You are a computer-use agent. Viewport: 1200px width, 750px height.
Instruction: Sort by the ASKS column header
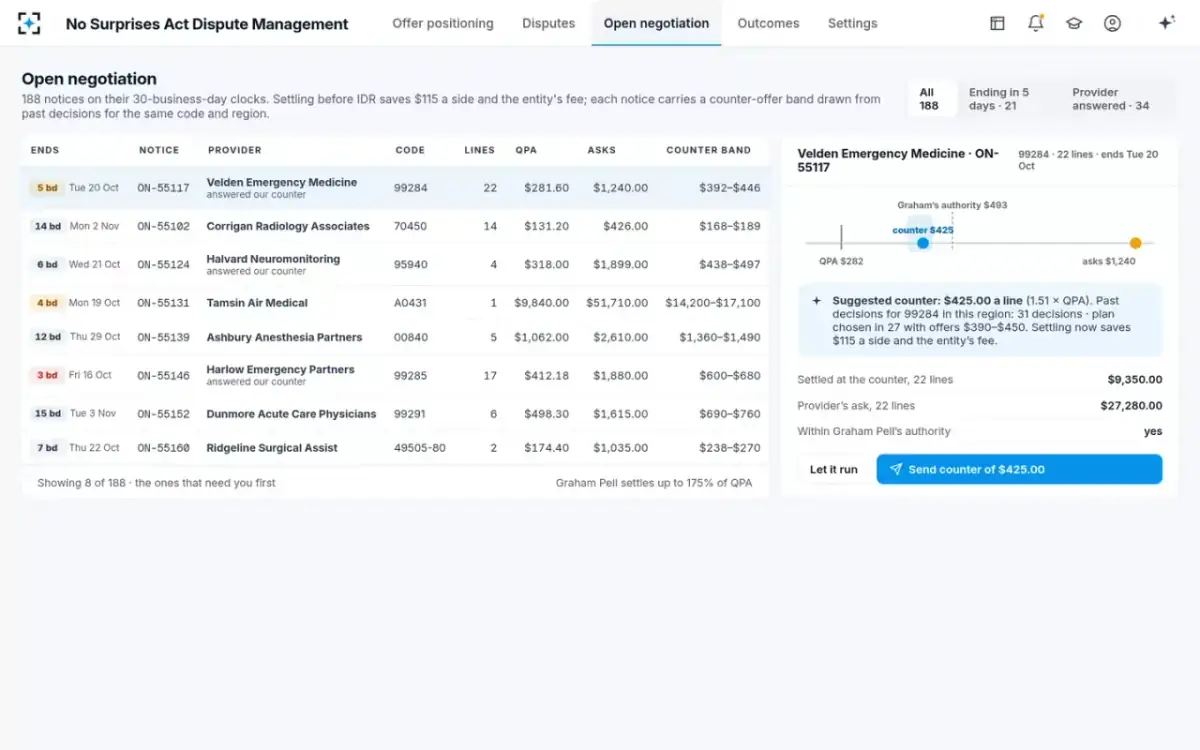click(x=602, y=150)
